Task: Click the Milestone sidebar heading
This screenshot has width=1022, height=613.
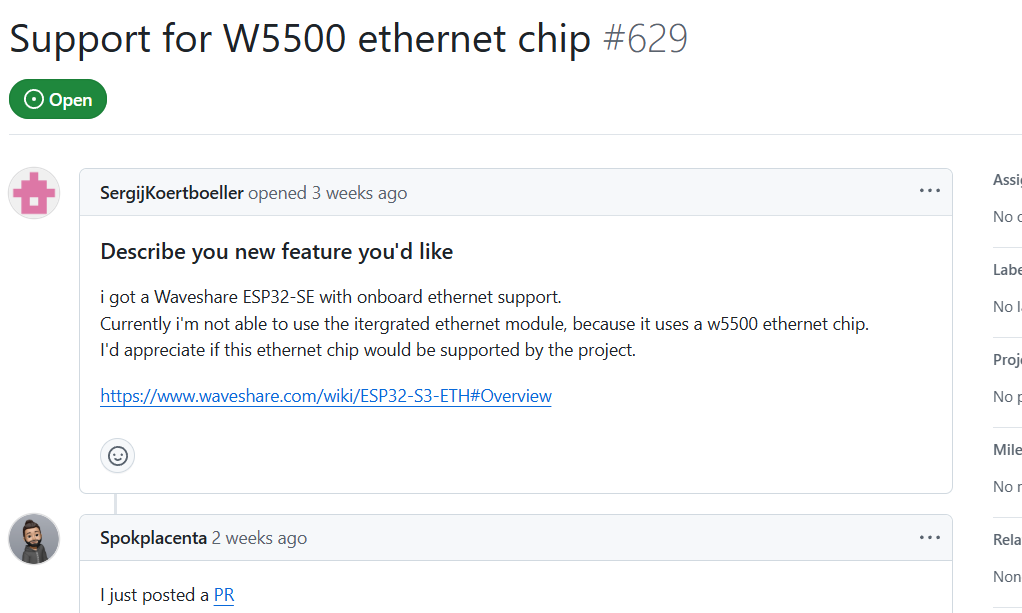Action: pos(1006,450)
